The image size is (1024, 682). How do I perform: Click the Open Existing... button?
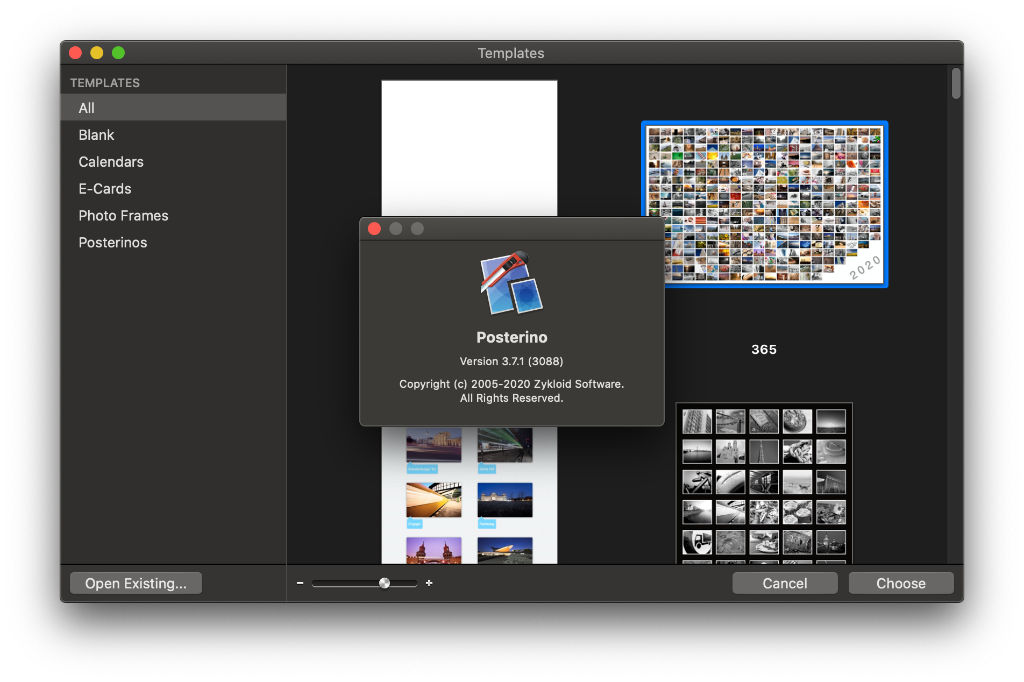point(136,583)
